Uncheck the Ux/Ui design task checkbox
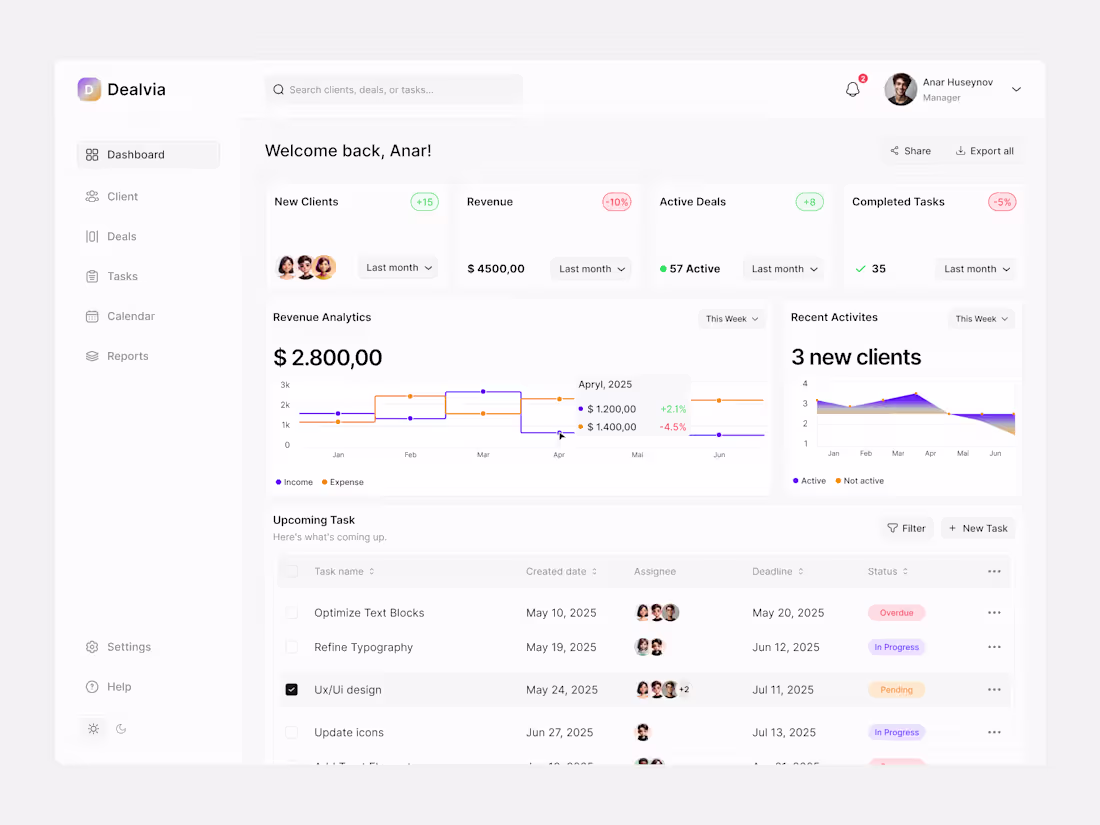The width and height of the screenshot is (1100, 825). coord(291,689)
